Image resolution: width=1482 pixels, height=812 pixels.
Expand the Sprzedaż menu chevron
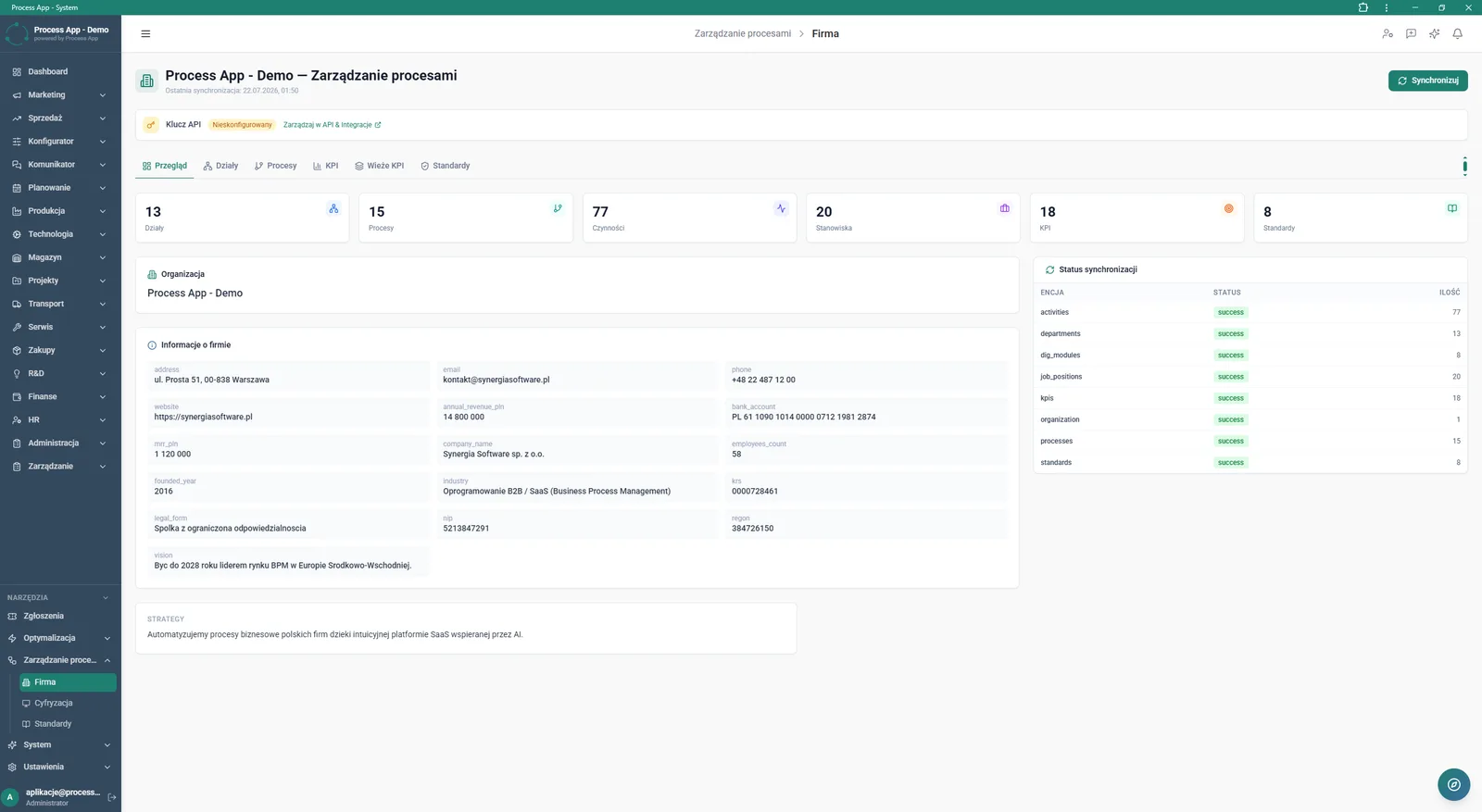coord(103,119)
